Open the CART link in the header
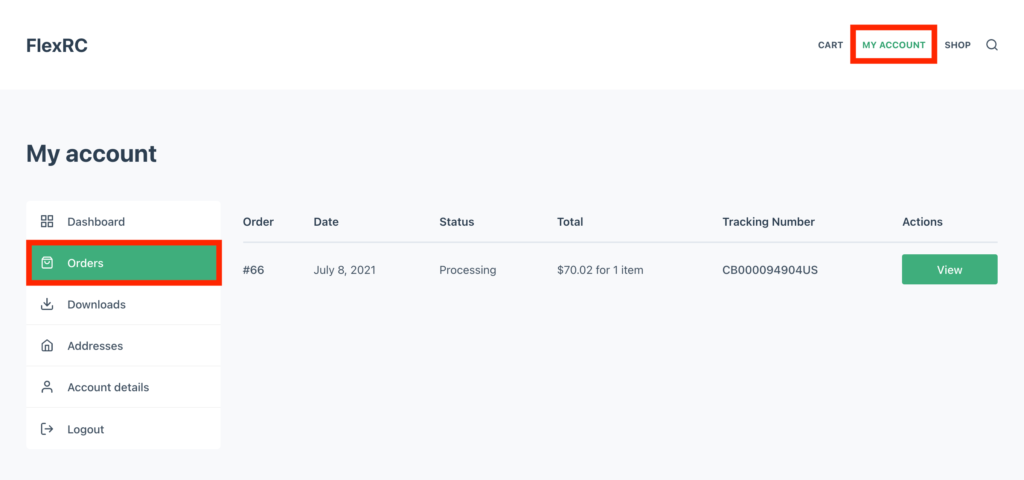Image resolution: width=1024 pixels, height=480 pixels. coord(830,45)
